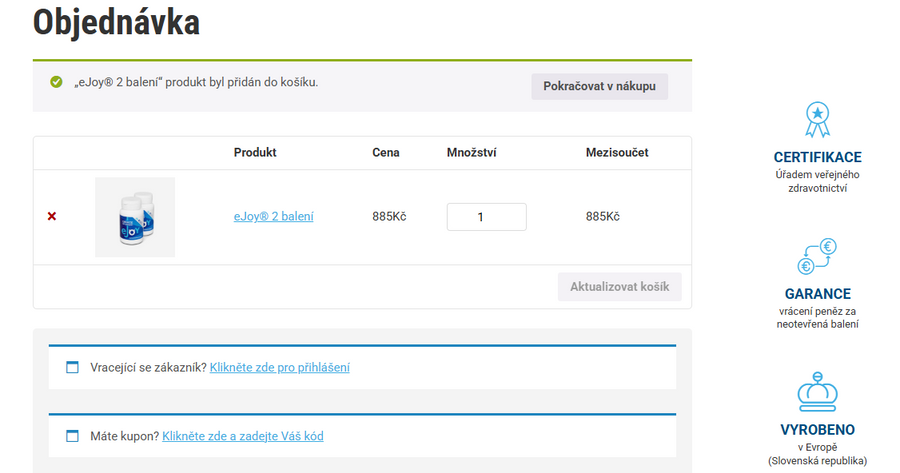Click the euro money-back guarantee icon

(x=817, y=257)
